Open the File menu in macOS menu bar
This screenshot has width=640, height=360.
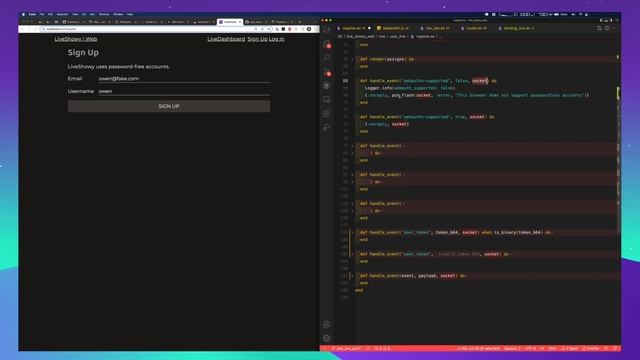click(42, 14)
